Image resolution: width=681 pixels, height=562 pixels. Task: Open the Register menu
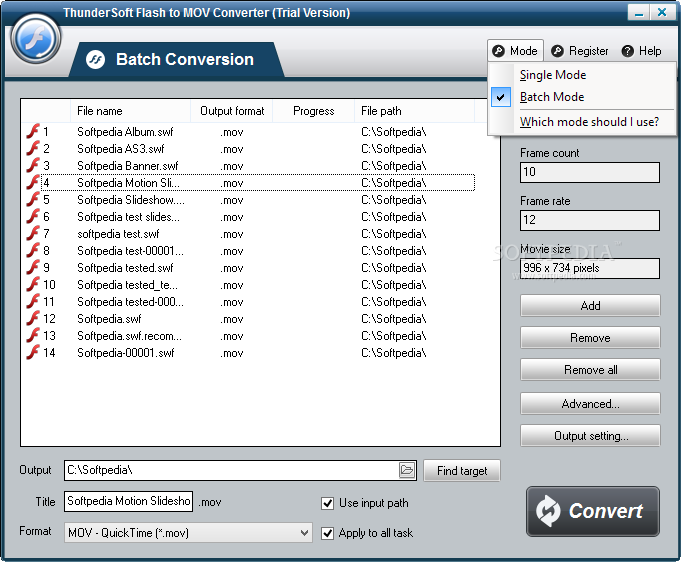pos(580,51)
